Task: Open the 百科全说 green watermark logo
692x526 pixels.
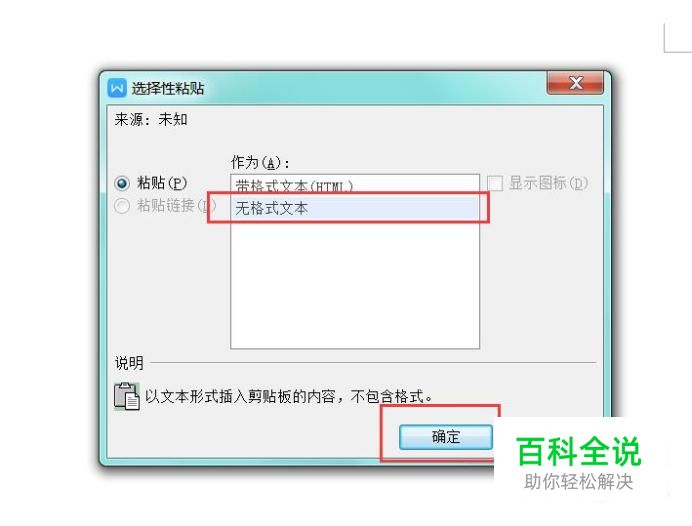Action: coord(578,451)
